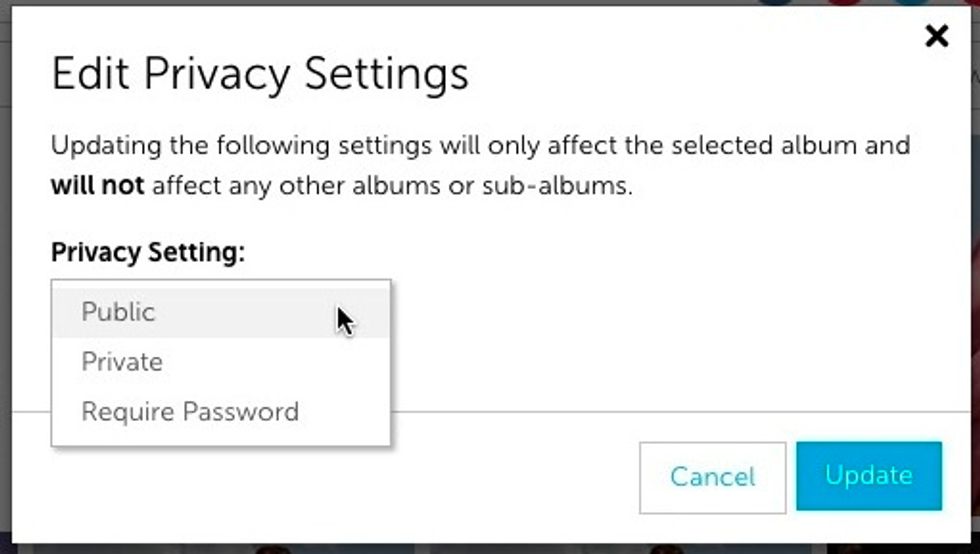Screen dimensions: 980x554
Task: Click the mouse-hovered highlighted Public row
Action: pos(221,312)
